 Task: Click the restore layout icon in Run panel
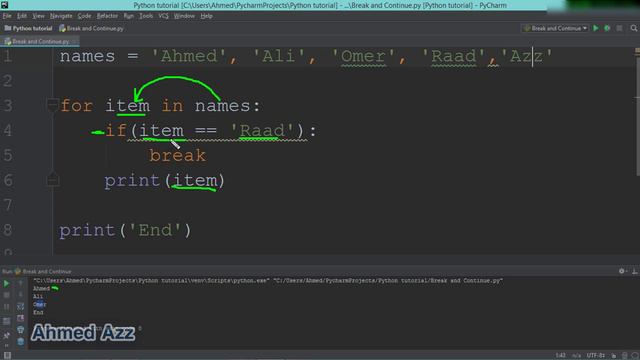7,322
